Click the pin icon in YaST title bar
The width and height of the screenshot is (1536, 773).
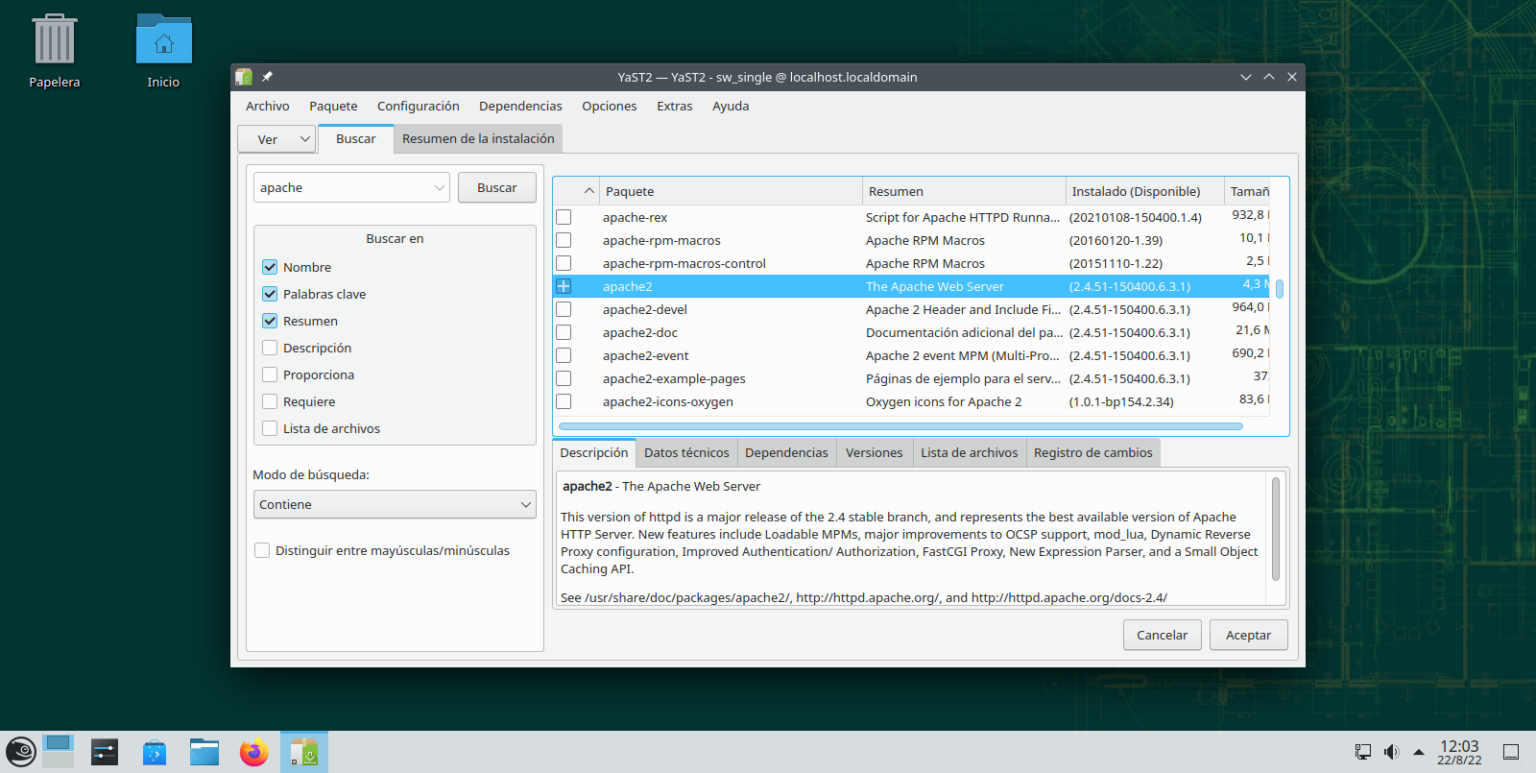[x=267, y=76]
